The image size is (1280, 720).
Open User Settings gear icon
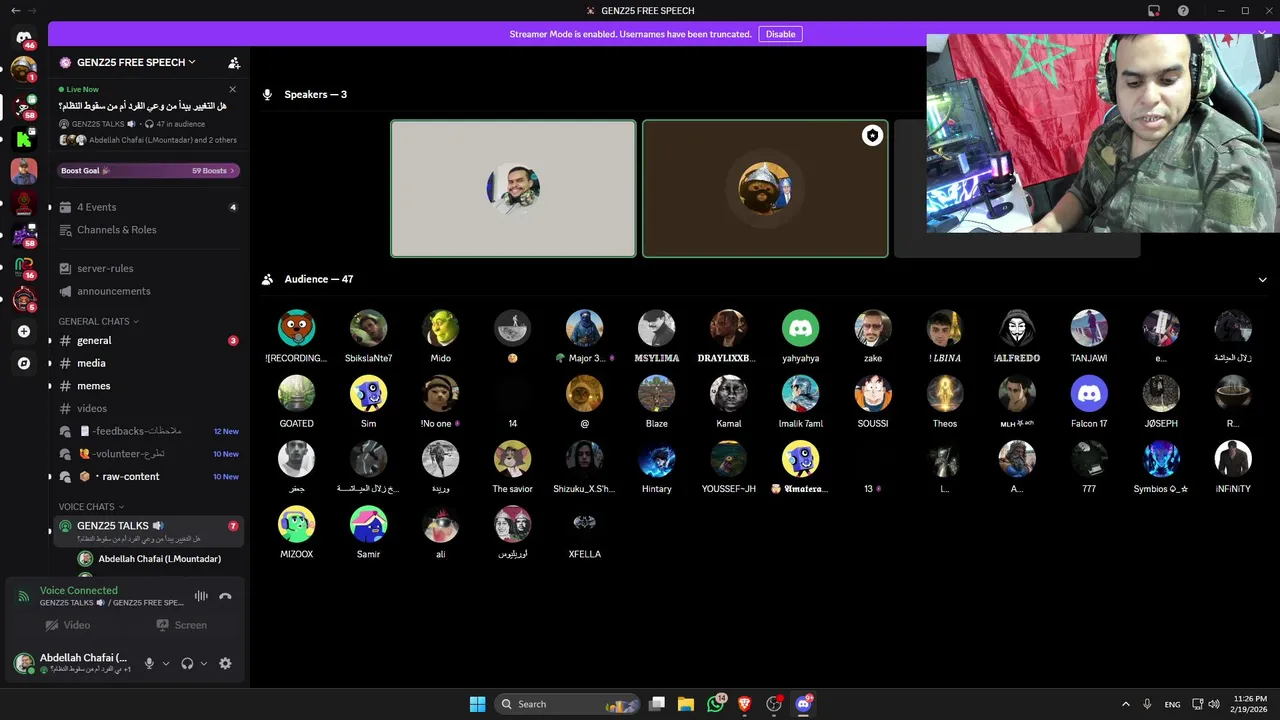pos(225,663)
